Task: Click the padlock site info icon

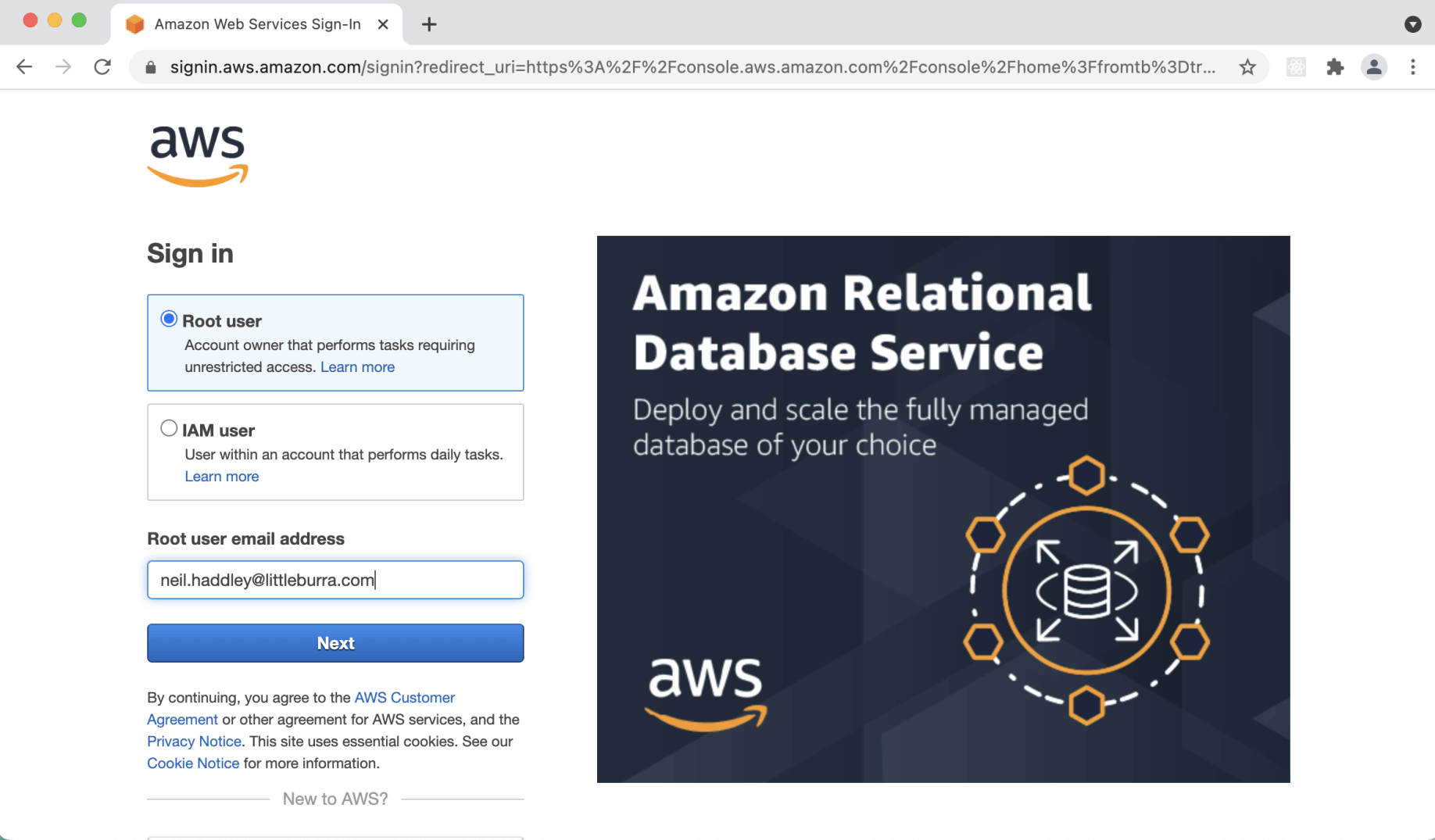Action: (x=151, y=68)
